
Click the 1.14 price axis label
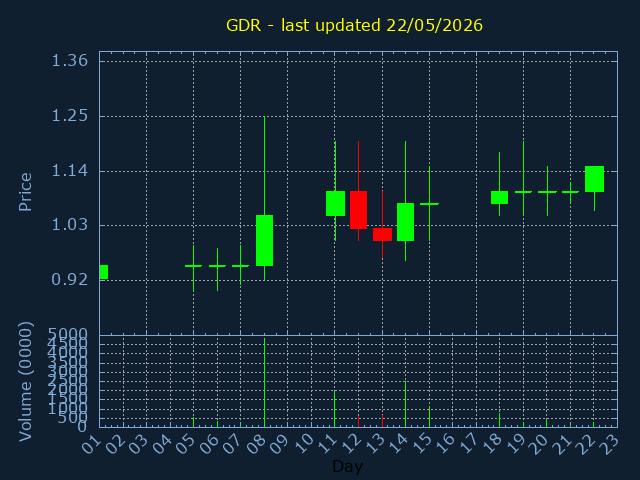pos(69,171)
